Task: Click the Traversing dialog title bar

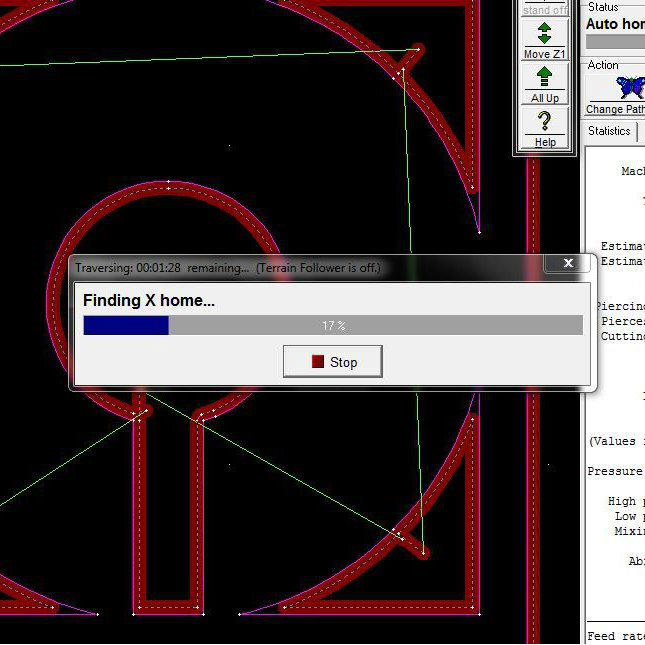Action: 300,268
